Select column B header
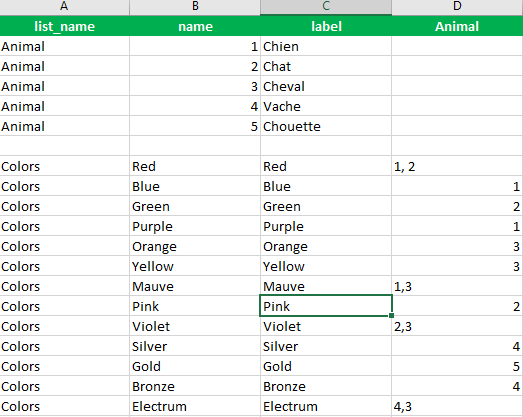 [195, 7]
